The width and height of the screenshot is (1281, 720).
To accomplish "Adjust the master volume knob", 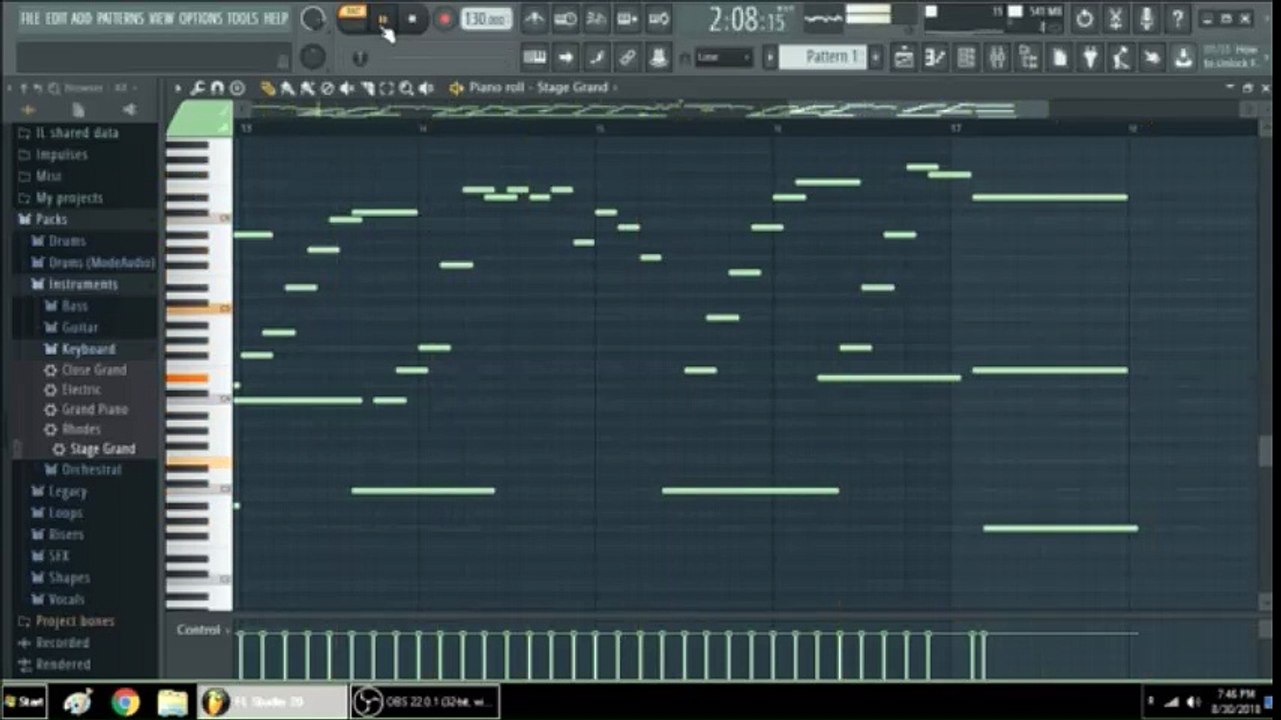I will click(x=313, y=19).
